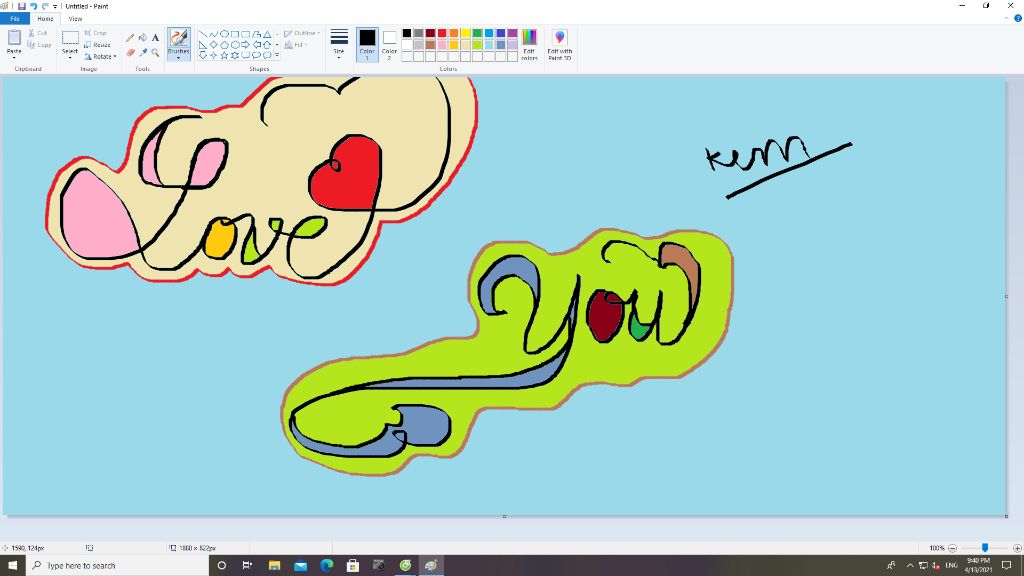Click the Windows Start button
Image resolution: width=1024 pixels, height=576 pixels.
tap(12, 566)
